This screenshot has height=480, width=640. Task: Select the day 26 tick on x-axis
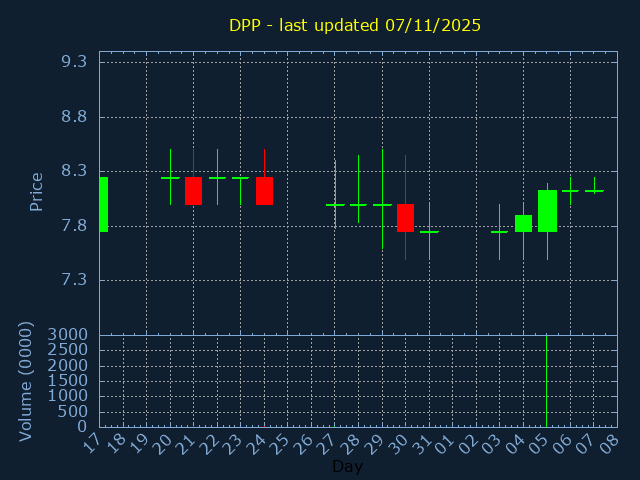click(305, 441)
